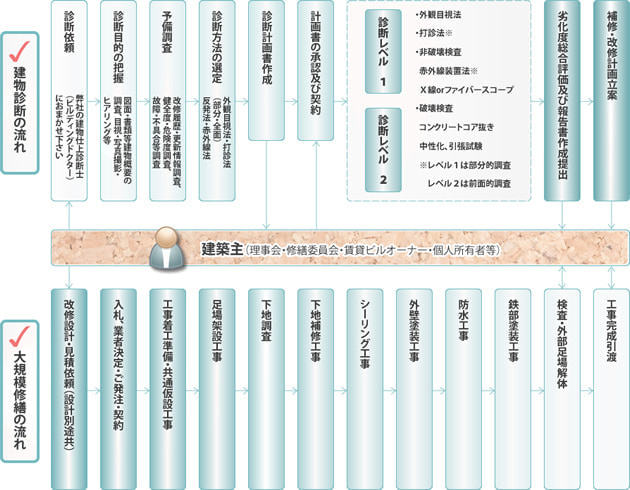Select the 下地調査 step

(266, 389)
